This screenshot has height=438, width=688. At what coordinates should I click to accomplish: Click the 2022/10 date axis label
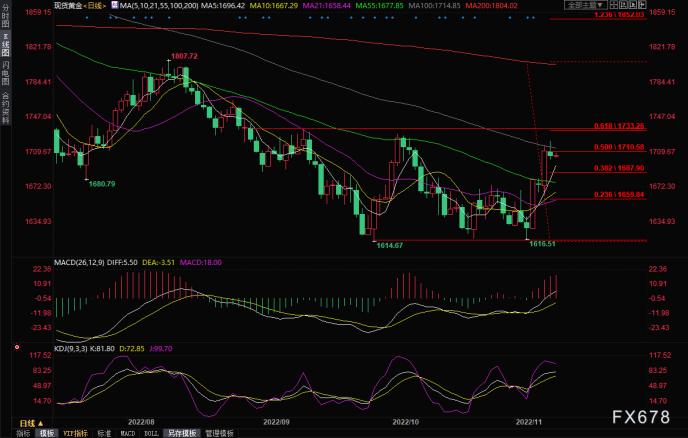point(405,422)
